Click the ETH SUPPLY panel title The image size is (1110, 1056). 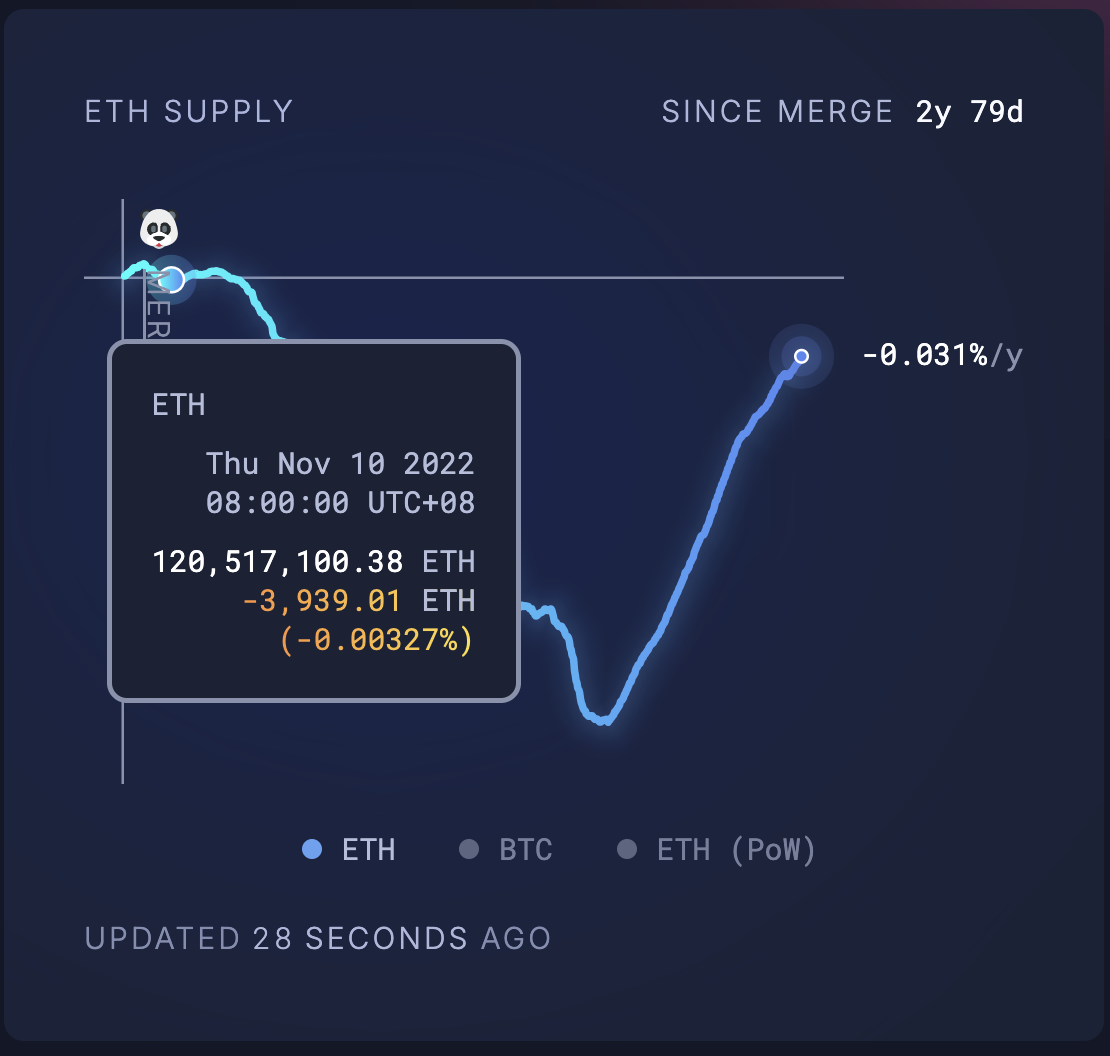[x=189, y=111]
